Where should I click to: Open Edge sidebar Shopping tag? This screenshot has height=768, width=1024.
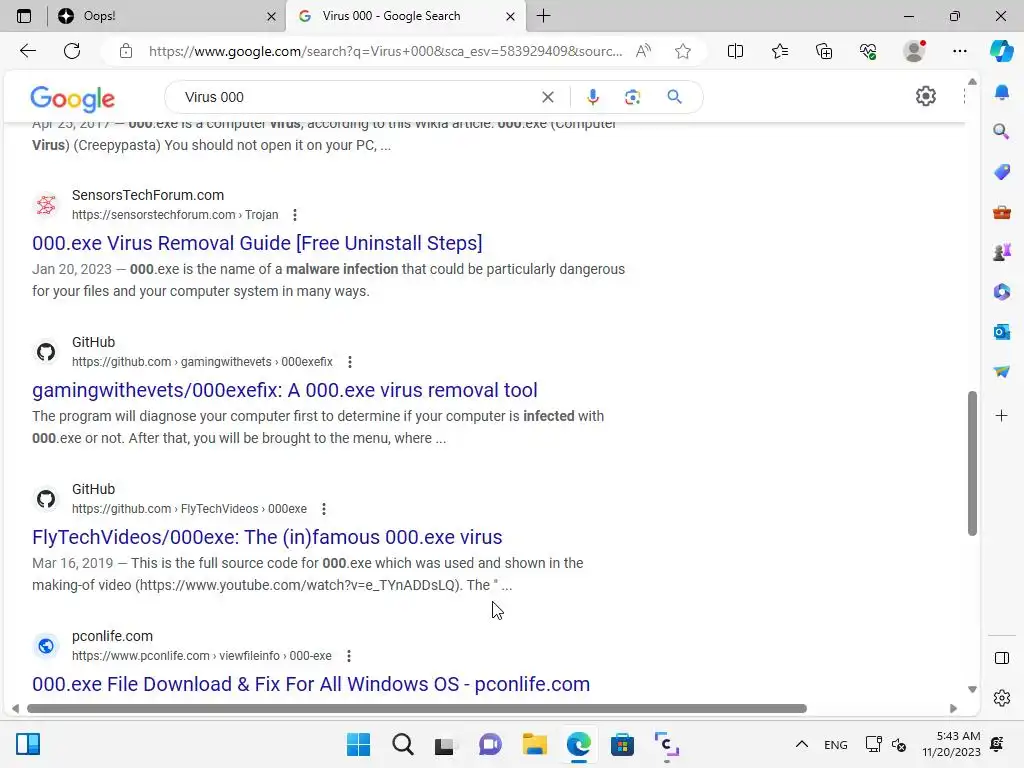coord(1002,172)
